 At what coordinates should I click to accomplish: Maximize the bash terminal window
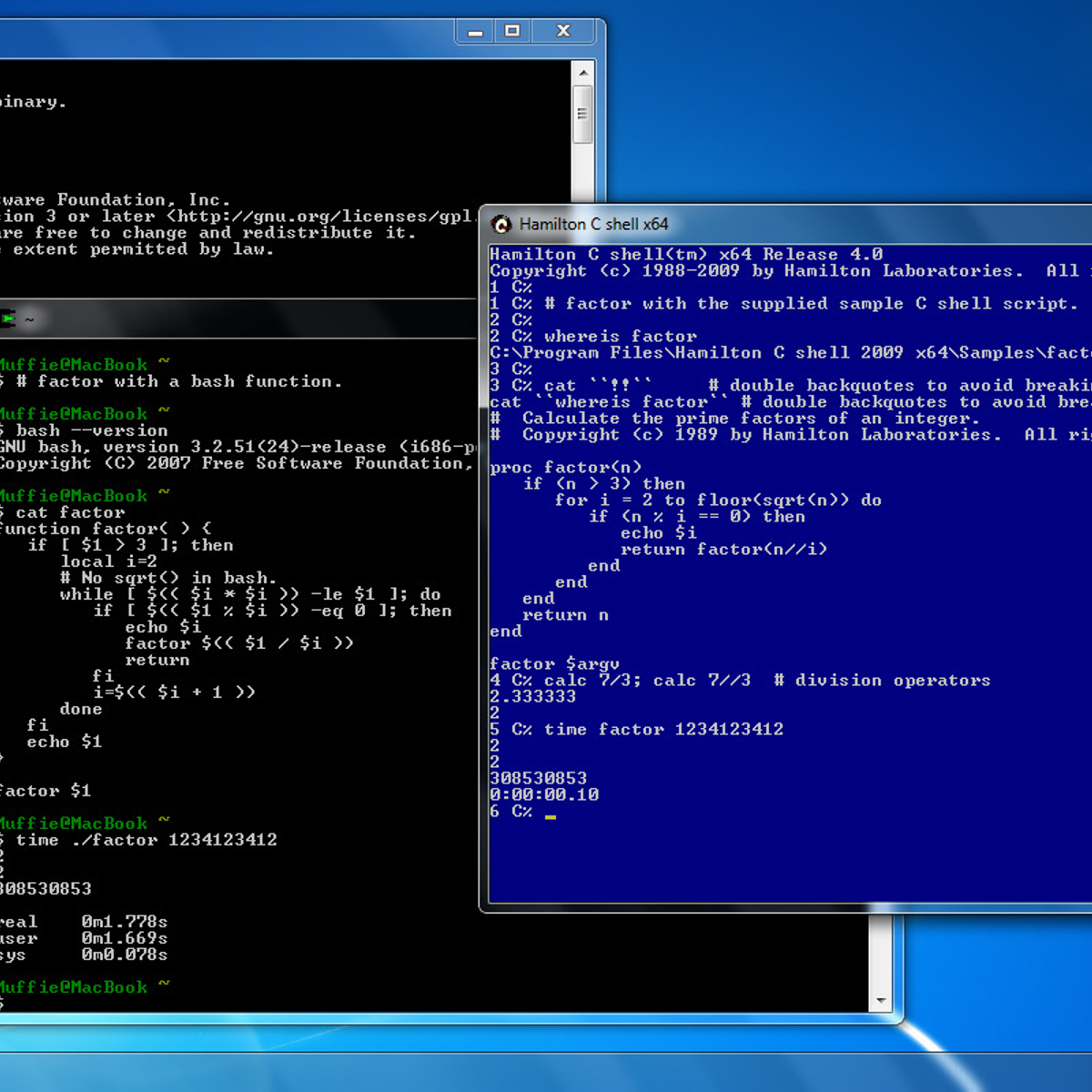click(x=512, y=30)
